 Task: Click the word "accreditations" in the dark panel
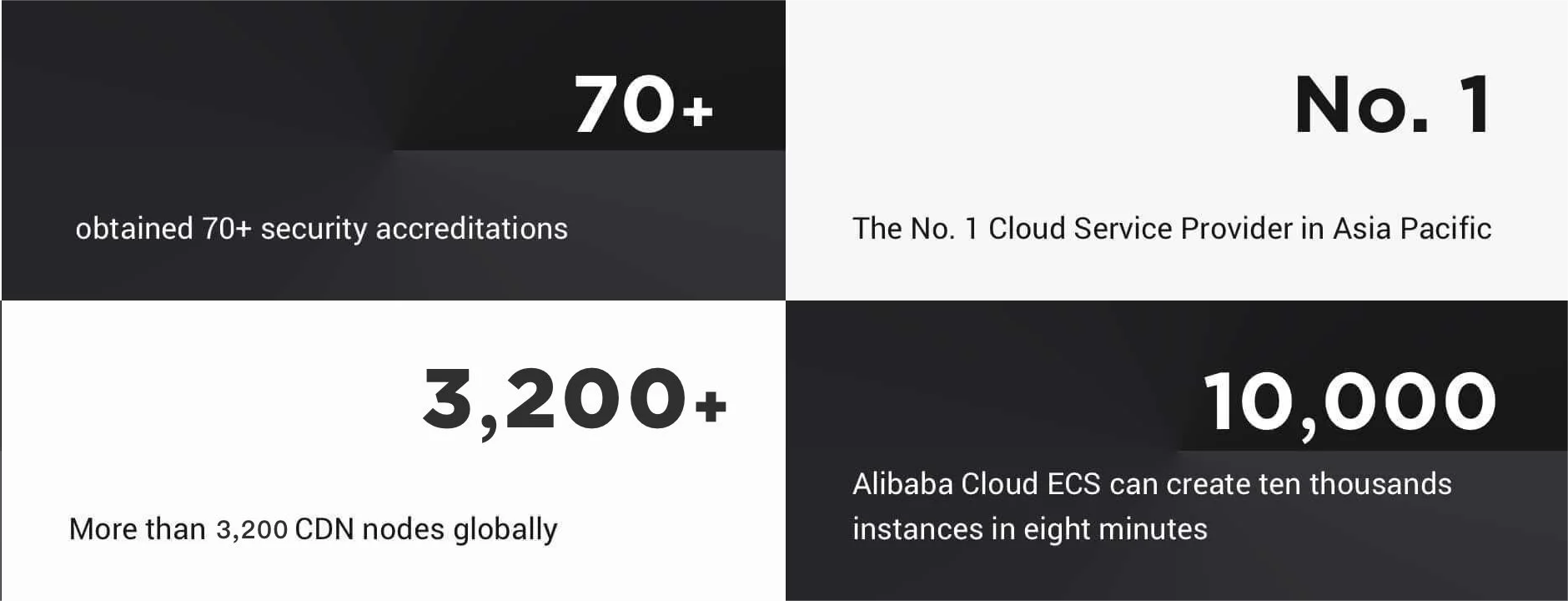(x=472, y=228)
